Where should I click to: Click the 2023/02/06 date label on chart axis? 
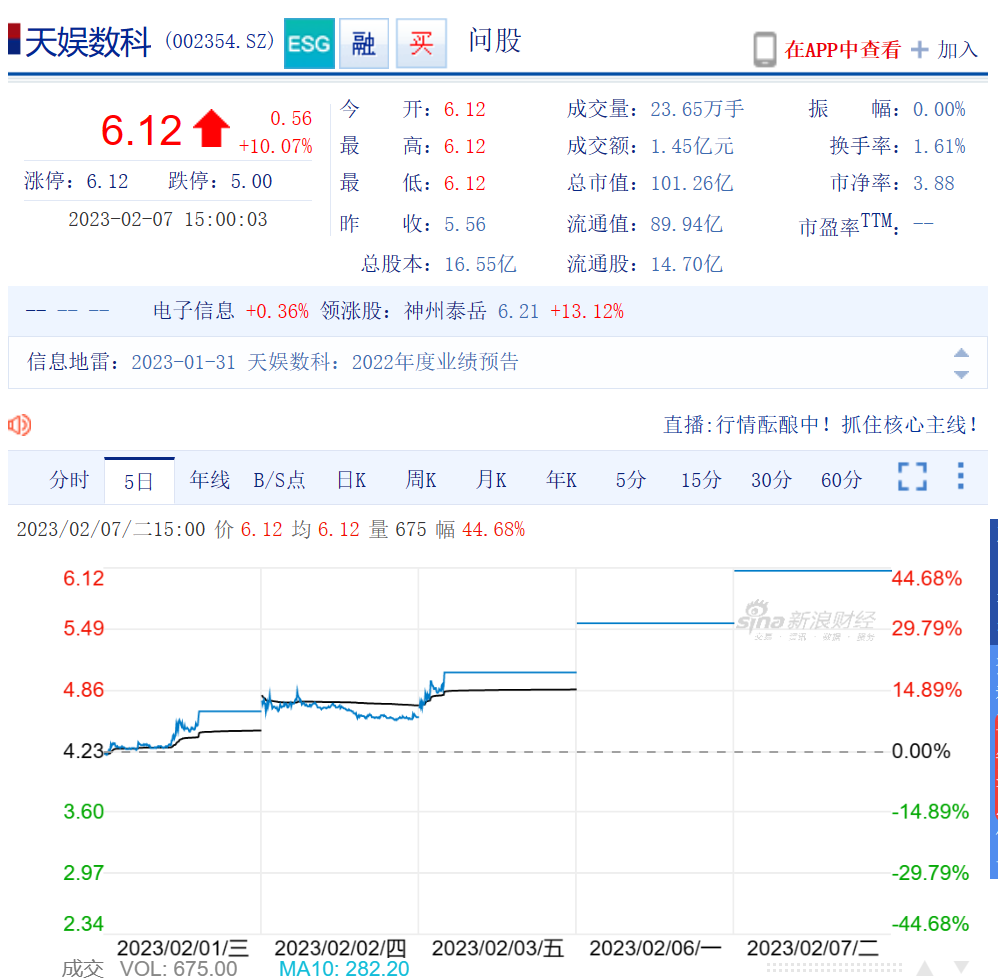point(655,948)
